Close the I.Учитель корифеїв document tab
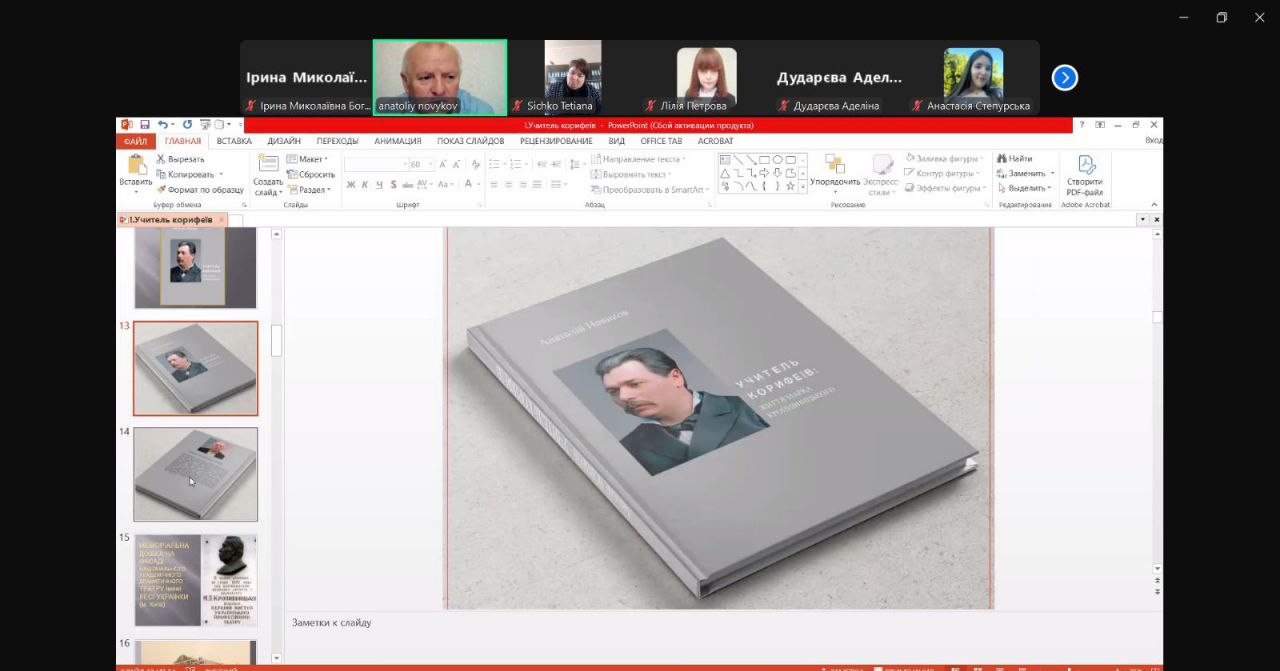This screenshot has height=671, width=1280. click(221, 219)
